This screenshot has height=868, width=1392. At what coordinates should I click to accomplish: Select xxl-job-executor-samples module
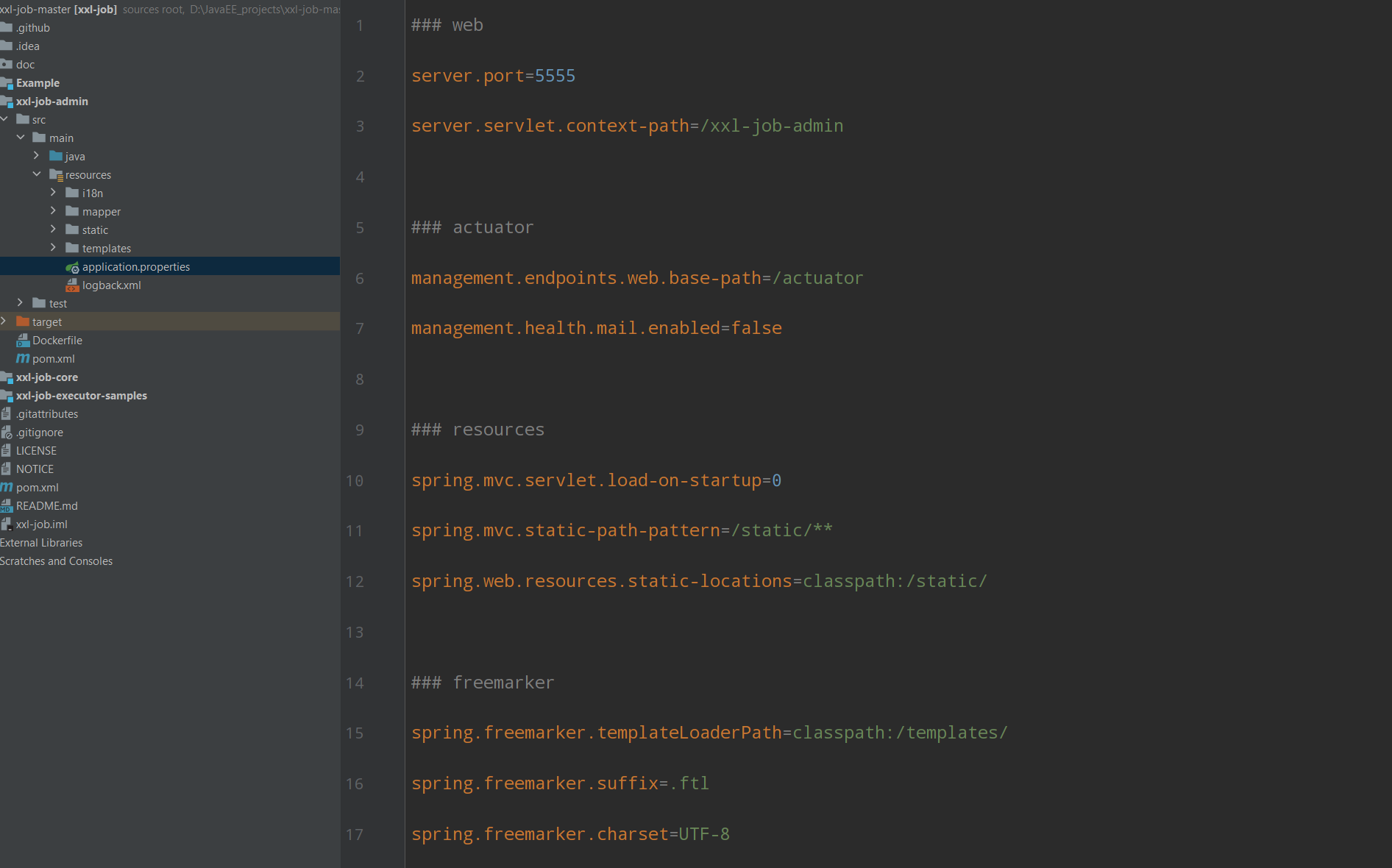coord(82,396)
